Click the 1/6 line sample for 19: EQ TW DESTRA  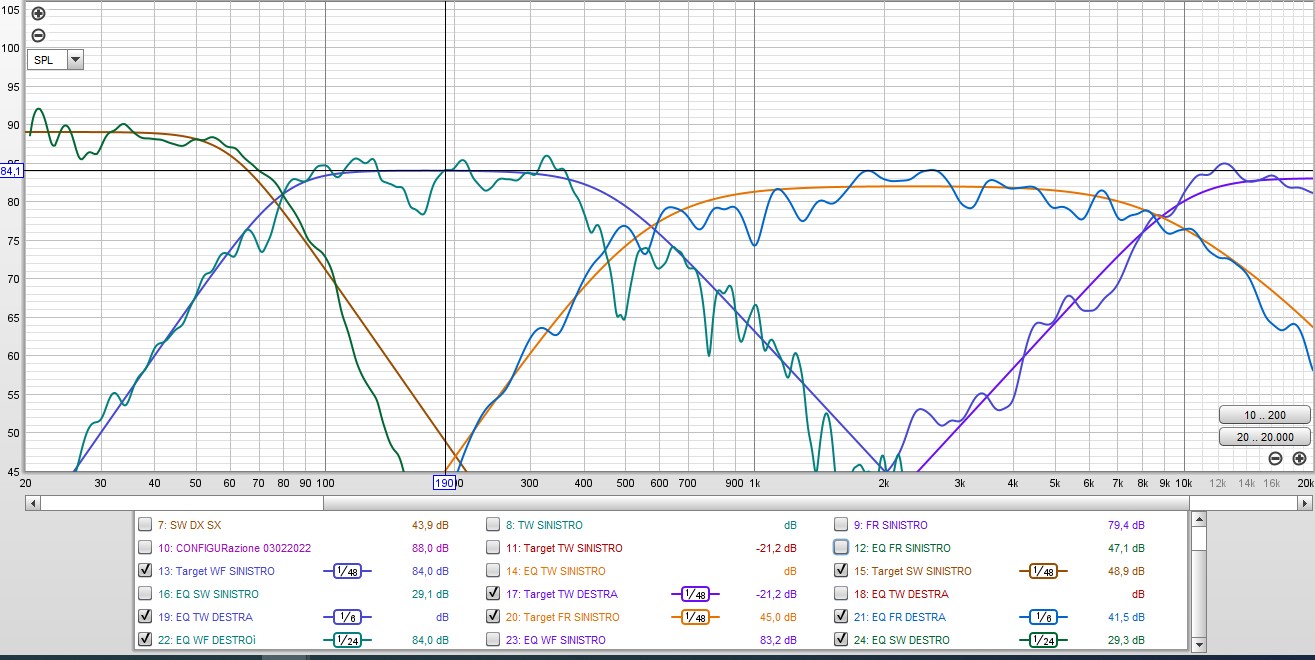point(347,617)
